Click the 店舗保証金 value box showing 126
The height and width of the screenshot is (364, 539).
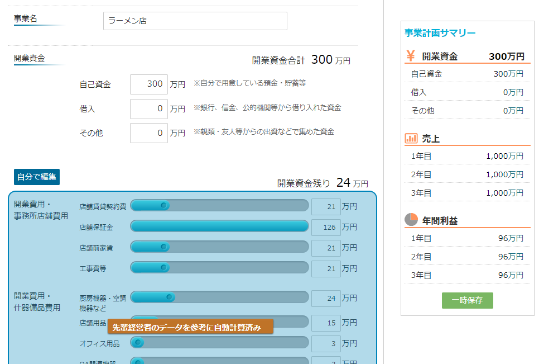click(326, 227)
